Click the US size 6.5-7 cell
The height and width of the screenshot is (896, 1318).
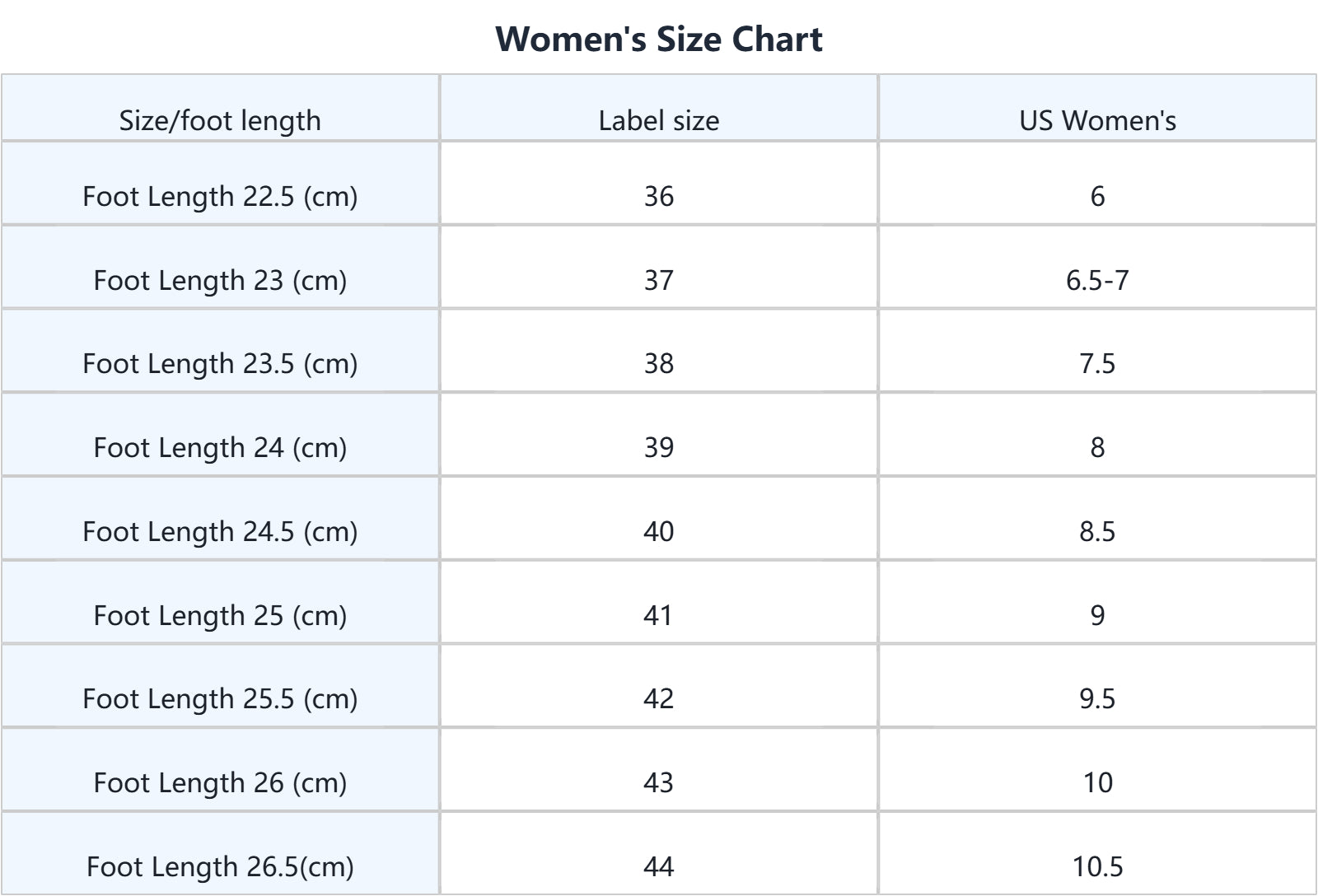tap(1097, 280)
